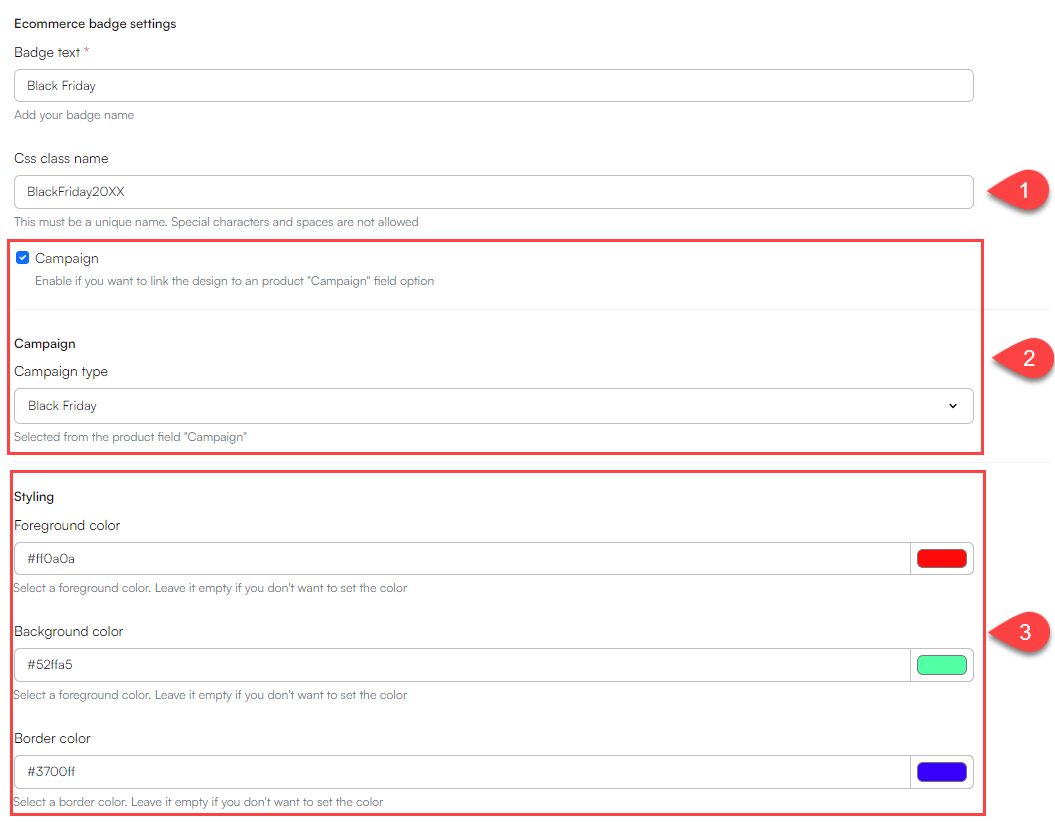Click the Badge text input field

(493, 86)
